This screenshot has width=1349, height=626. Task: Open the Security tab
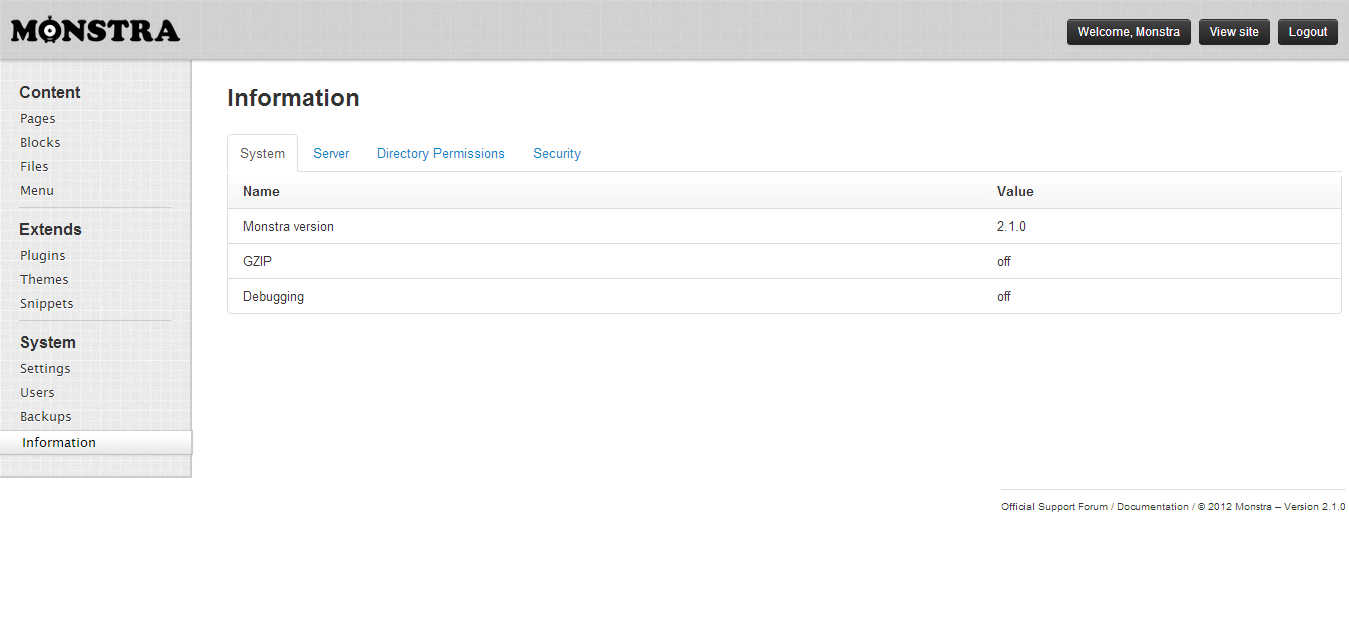556,154
